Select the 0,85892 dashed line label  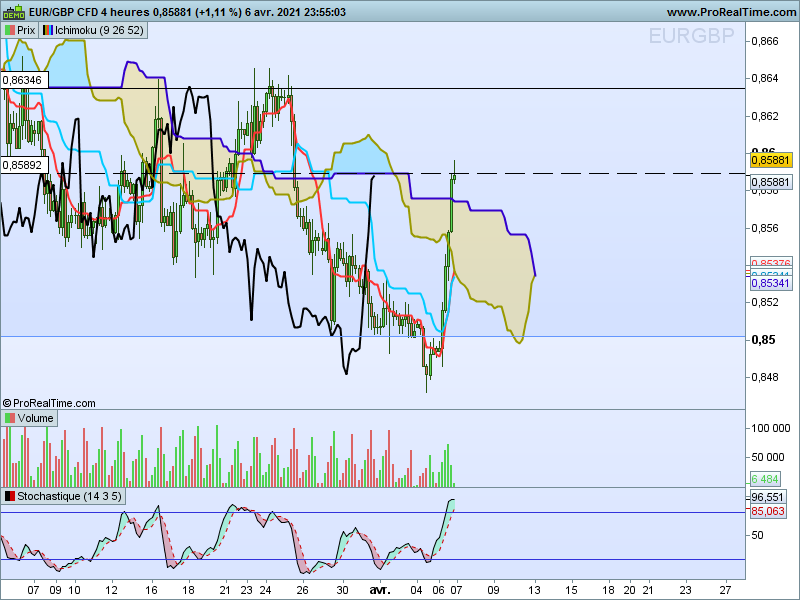(x=22, y=164)
